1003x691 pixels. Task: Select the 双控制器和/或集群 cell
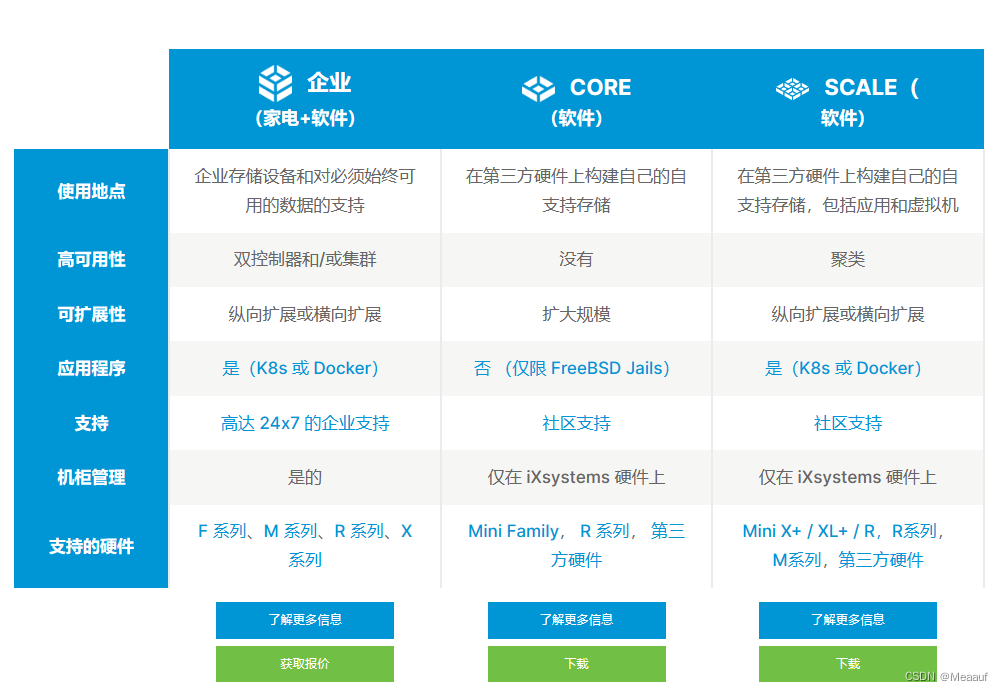[304, 260]
